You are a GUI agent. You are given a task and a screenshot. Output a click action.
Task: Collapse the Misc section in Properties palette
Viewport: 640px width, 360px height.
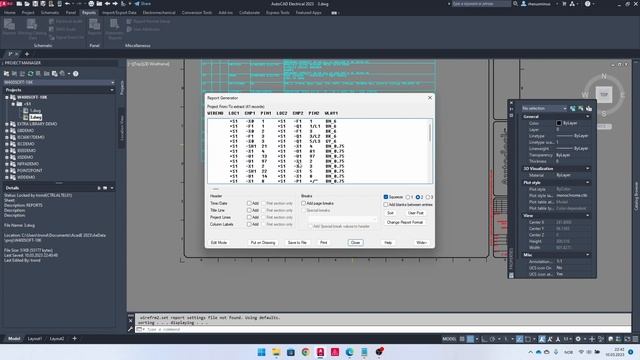pyautogui.click(x=587, y=255)
